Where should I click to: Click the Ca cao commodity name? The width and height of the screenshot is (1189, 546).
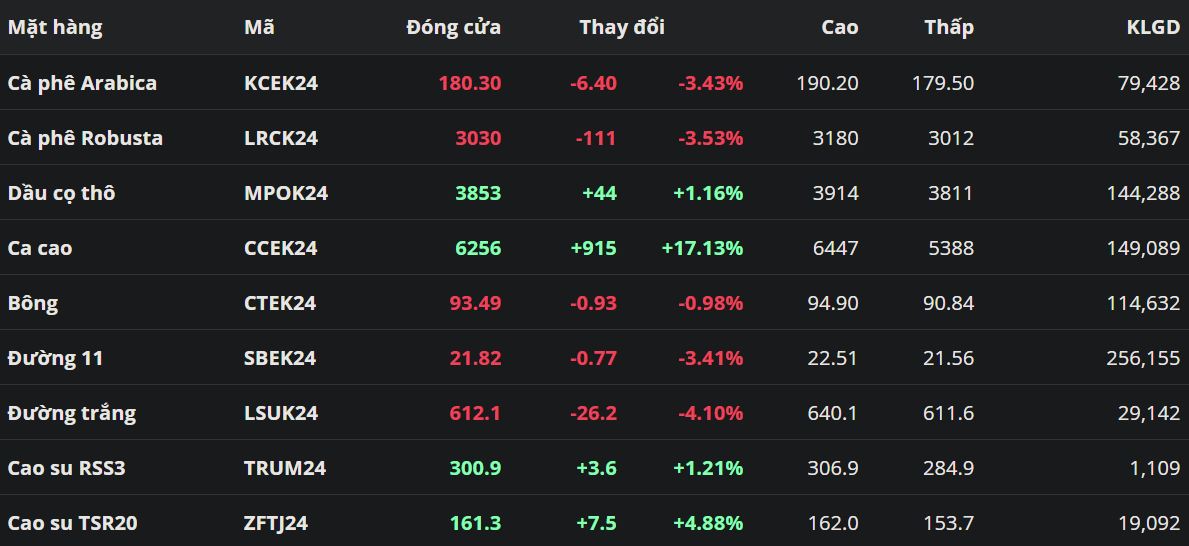click(x=40, y=248)
